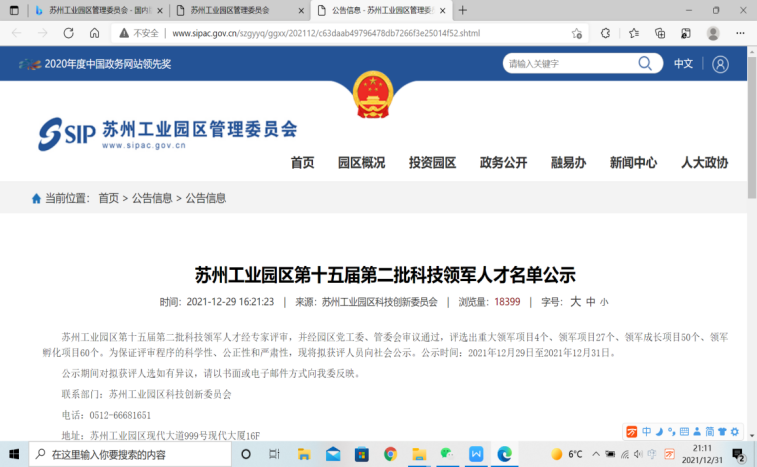Open browser Collections panel
This screenshot has width=757, height=467.
tap(660, 33)
